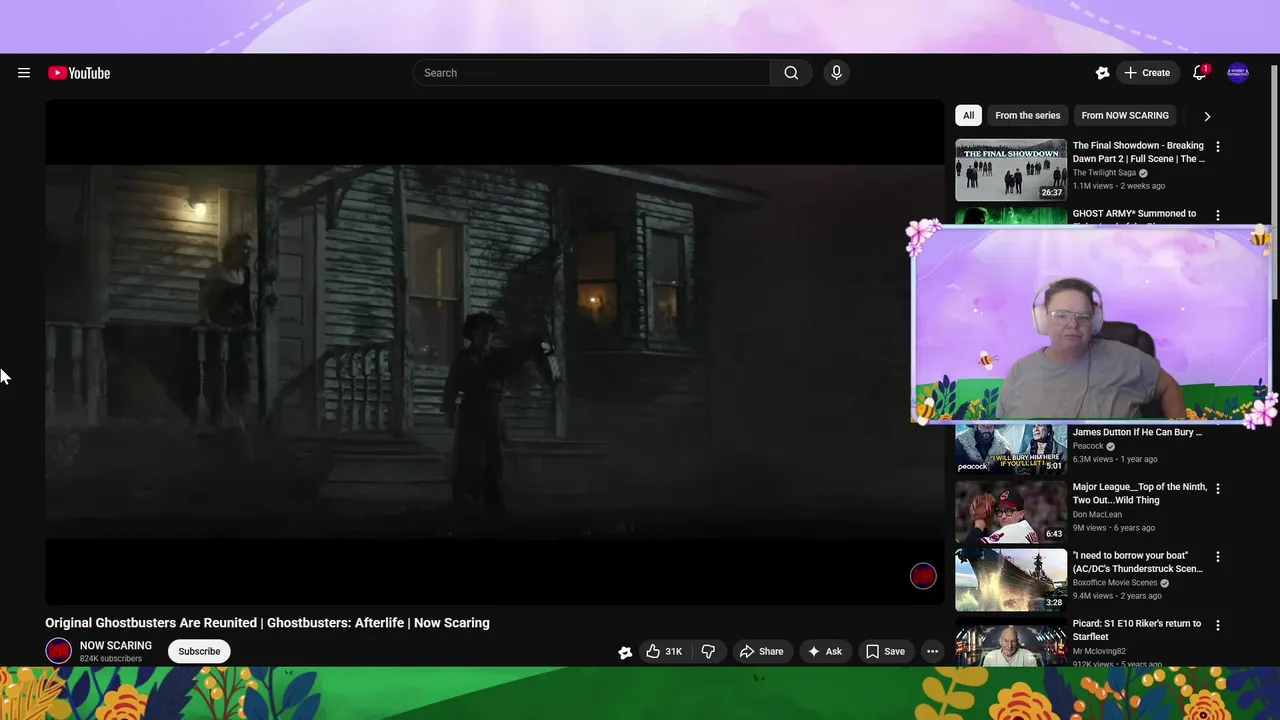Show more filter chips with arrow

coord(1207,116)
